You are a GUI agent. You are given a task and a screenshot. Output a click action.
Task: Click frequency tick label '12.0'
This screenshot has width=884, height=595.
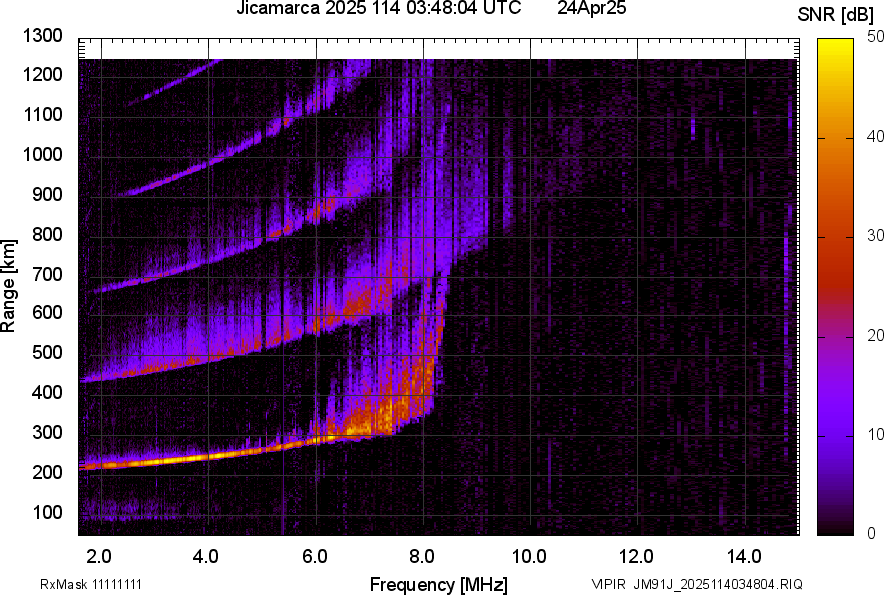[x=637, y=557]
